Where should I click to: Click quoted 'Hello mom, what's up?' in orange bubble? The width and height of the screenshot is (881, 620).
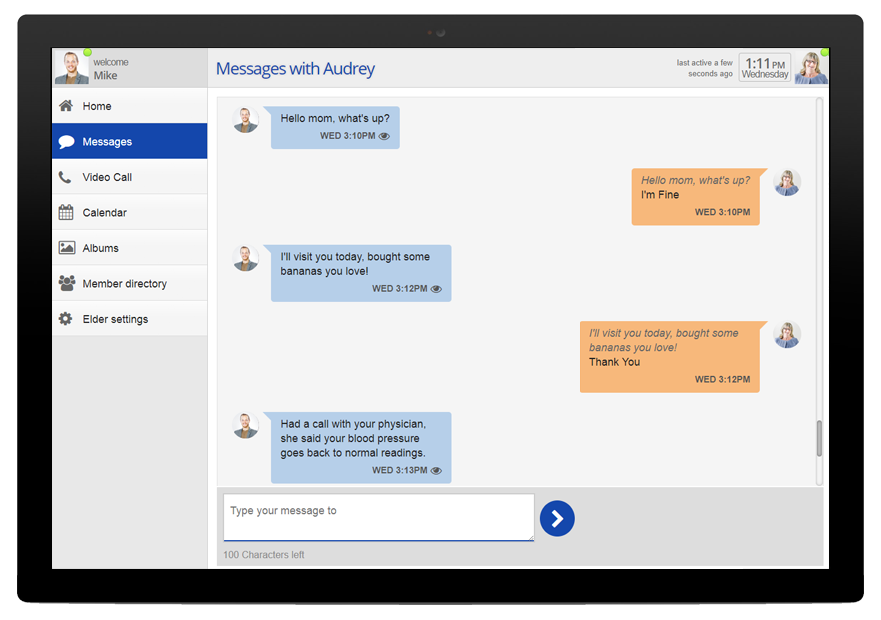pyautogui.click(x=696, y=180)
